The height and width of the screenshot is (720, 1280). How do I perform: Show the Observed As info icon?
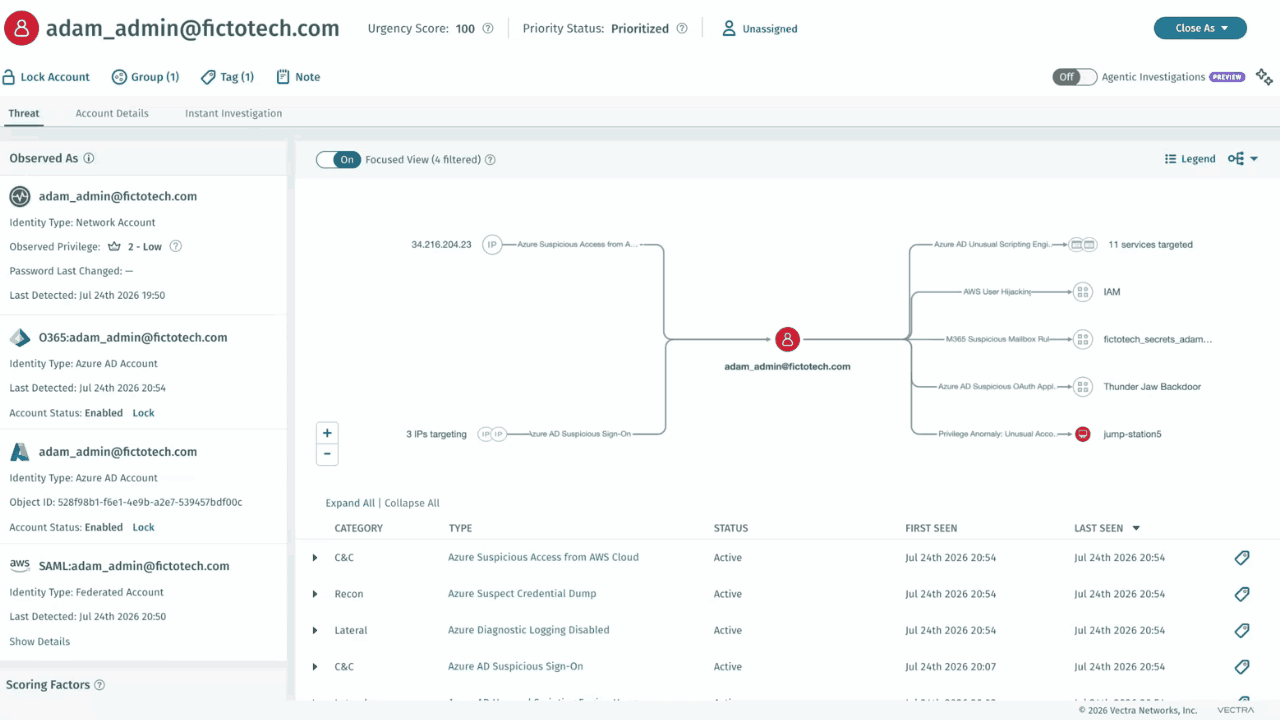coord(89,158)
